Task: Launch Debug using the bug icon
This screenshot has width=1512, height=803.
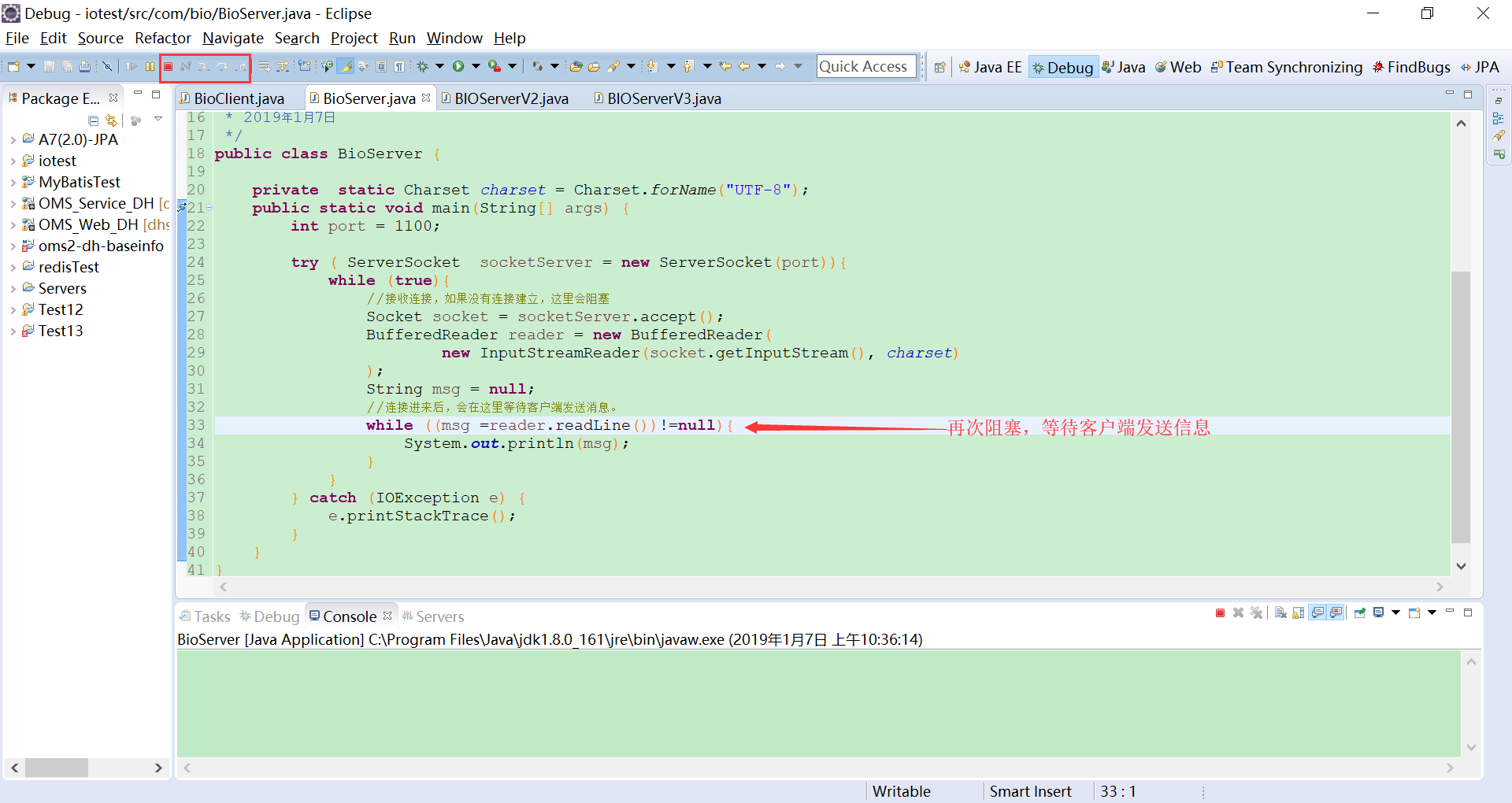Action: click(422, 67)
